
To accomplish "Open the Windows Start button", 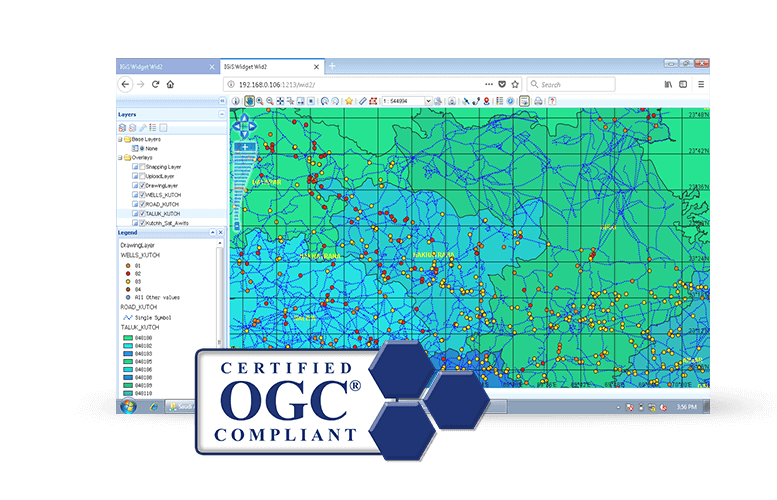I will pos(128,407).
